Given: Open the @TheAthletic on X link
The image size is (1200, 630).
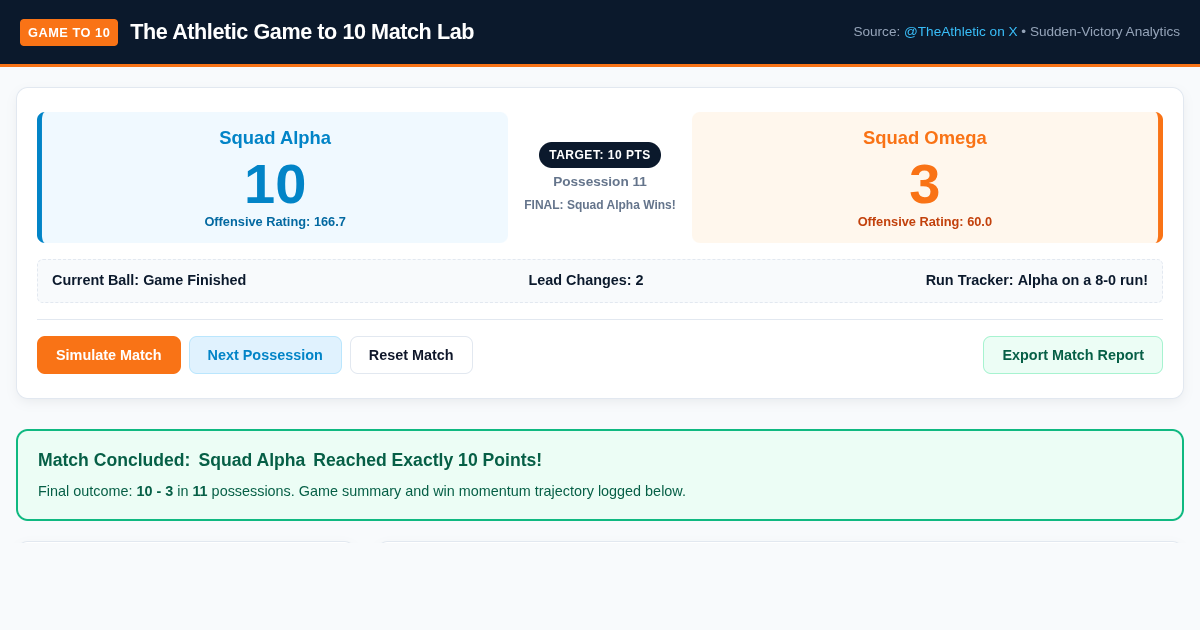Looking at the screenshot, I should pyautogui.click(x=960, y=32).
